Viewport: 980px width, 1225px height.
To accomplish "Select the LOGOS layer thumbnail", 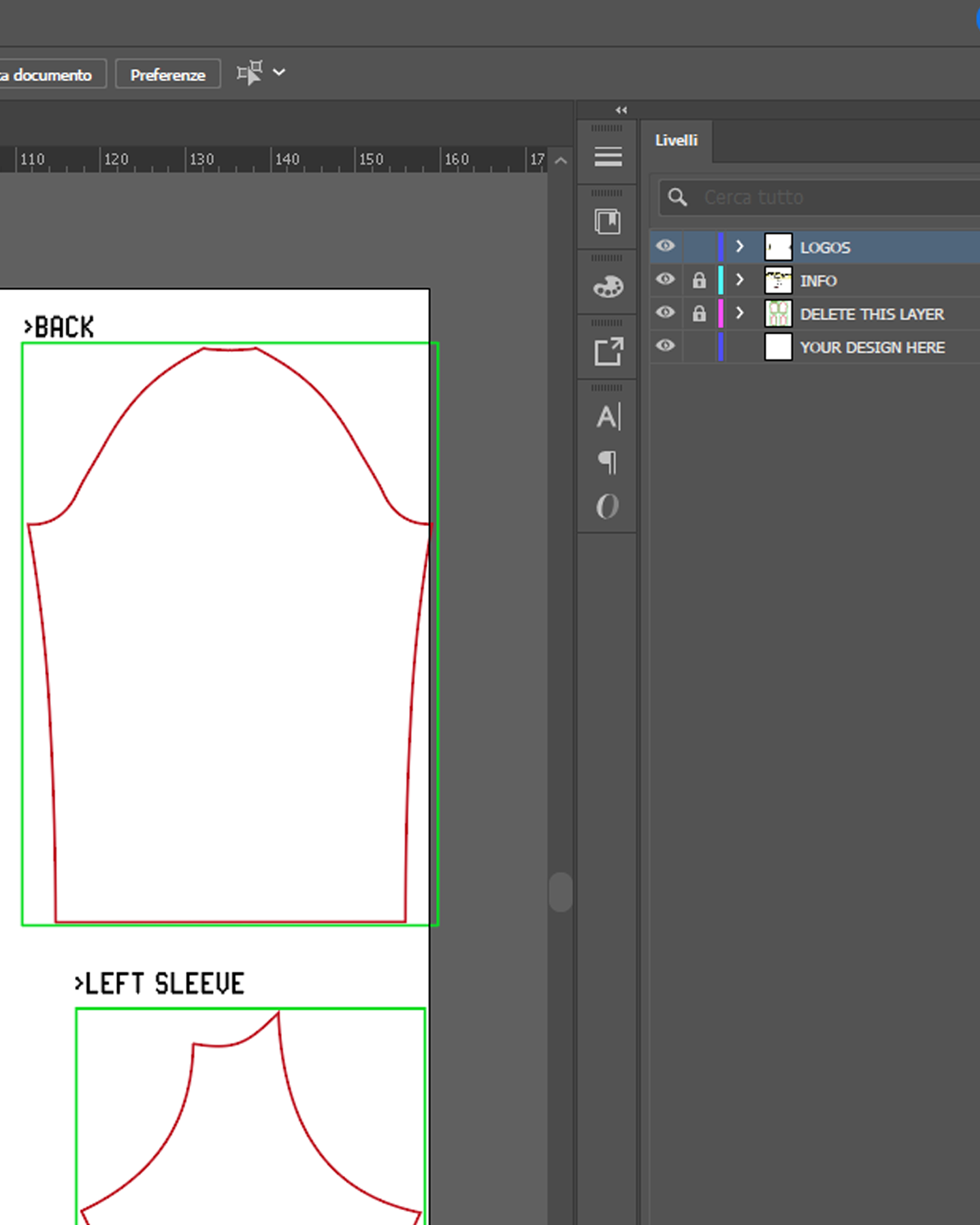I will point(778,246).
